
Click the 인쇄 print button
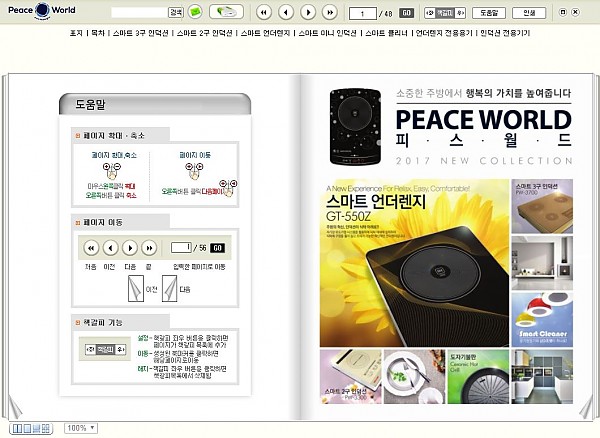point(529,13)
